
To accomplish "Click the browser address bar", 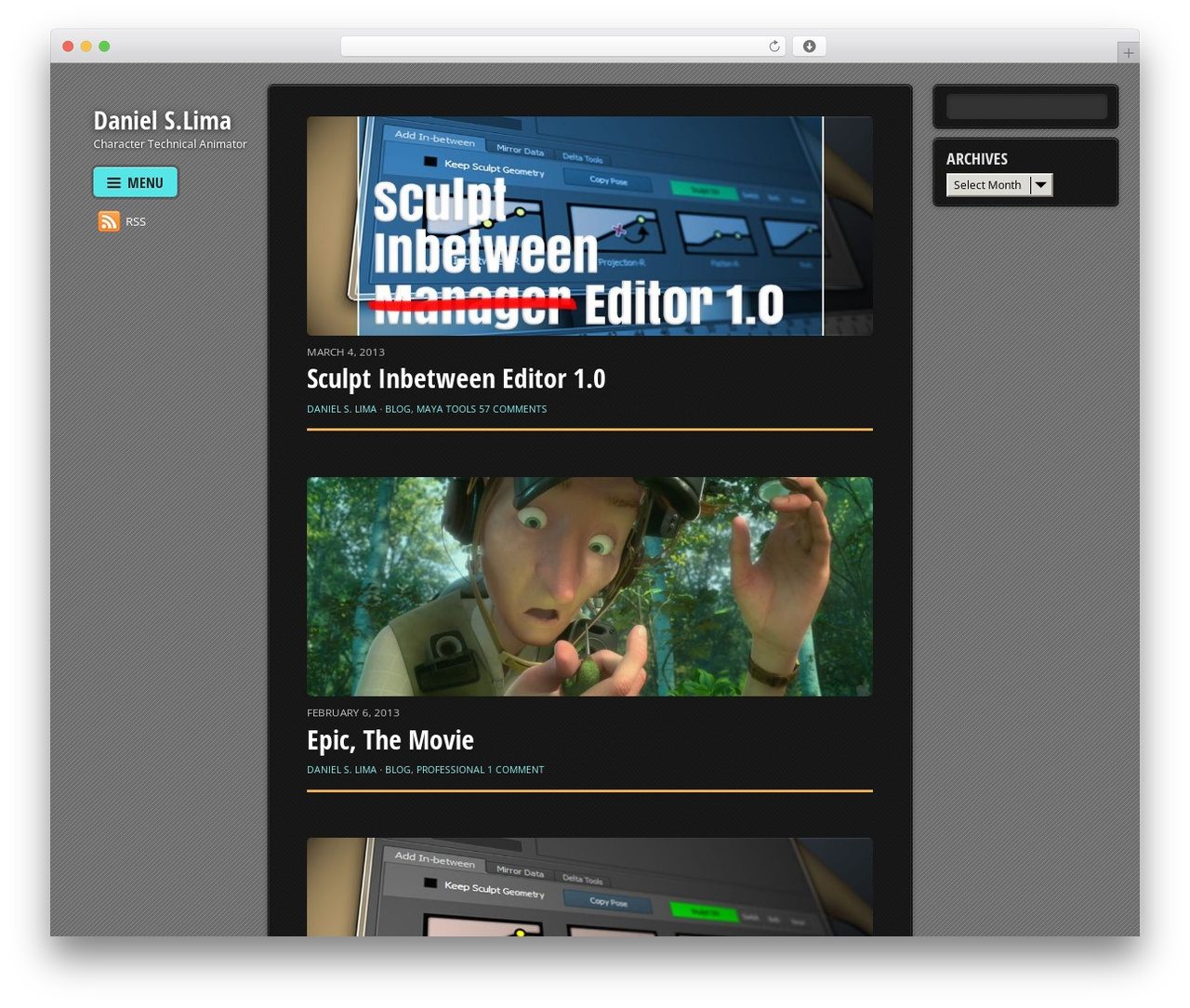I will [563, 46].
